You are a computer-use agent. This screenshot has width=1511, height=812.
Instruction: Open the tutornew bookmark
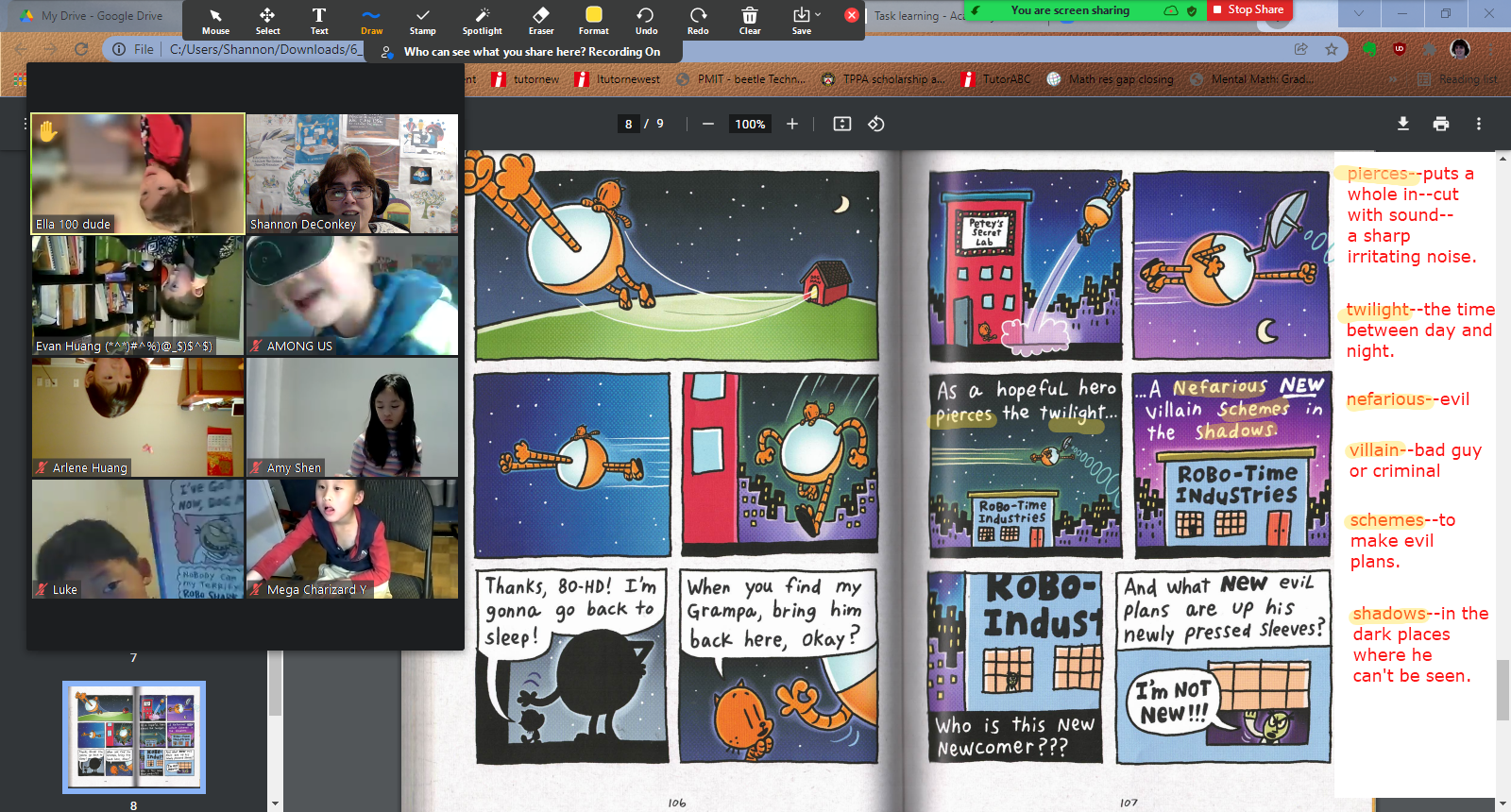coord(526,79)
